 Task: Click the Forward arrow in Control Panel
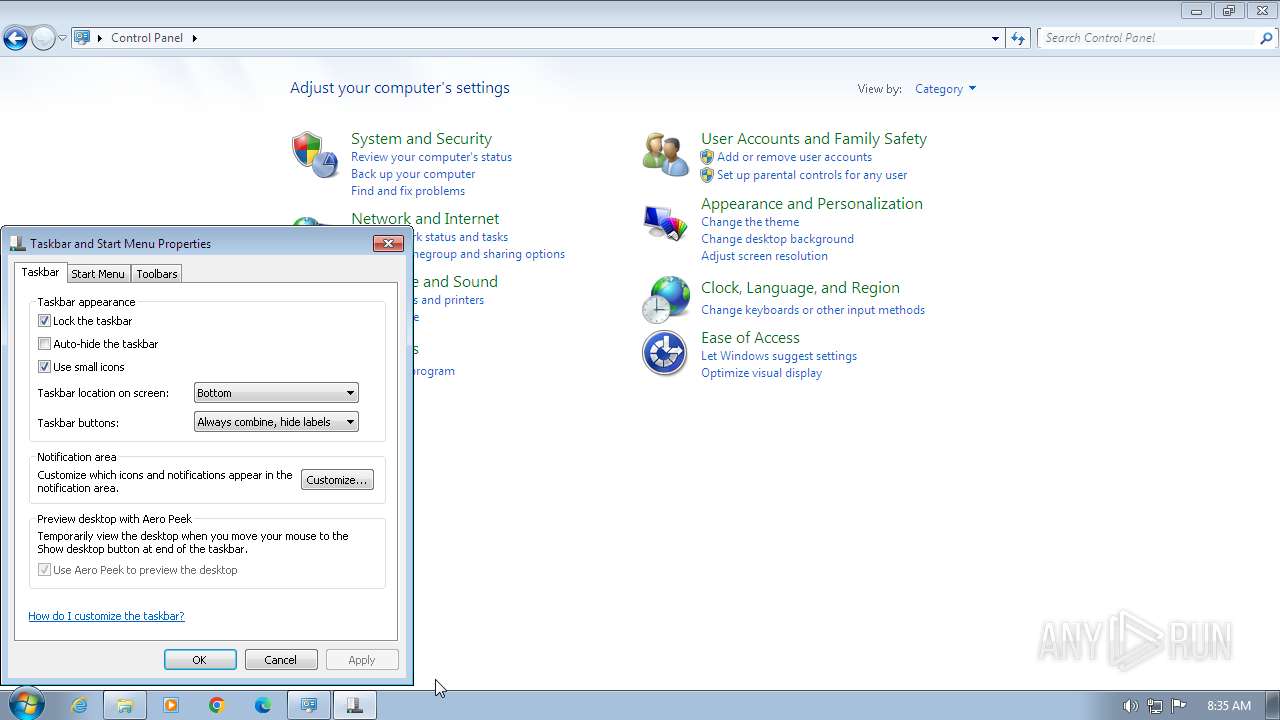43,39
